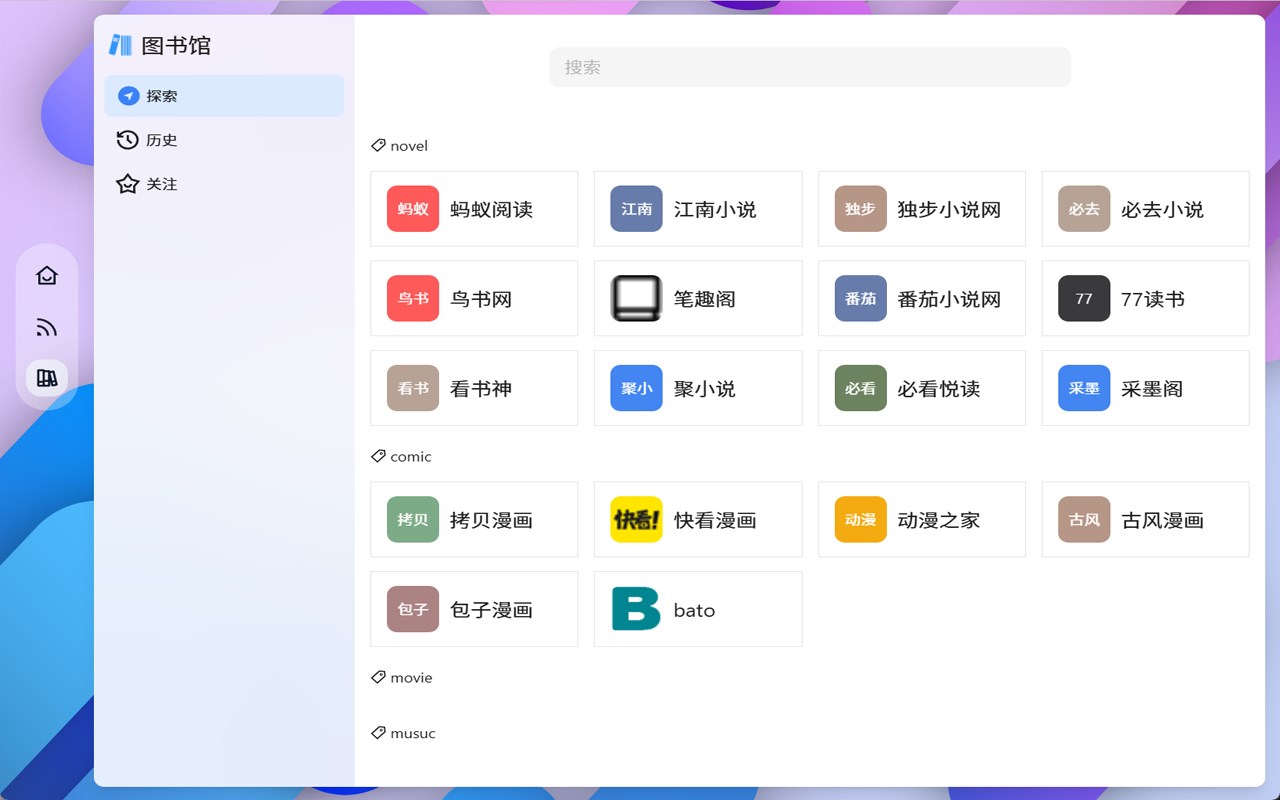Click the green 拷贝 source icon
Image resolution: width=1280 pixels, height=800 pixels.
tap(413, 519)
